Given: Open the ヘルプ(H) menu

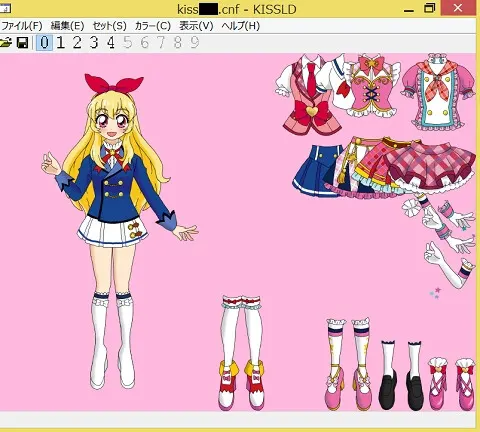Looking at the screenshot, I should point(241,26).
